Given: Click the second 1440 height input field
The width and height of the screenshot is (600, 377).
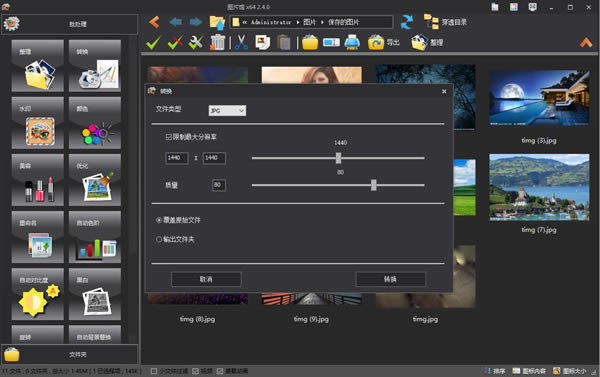Looking at the screenshot, I should pos(214,158).
